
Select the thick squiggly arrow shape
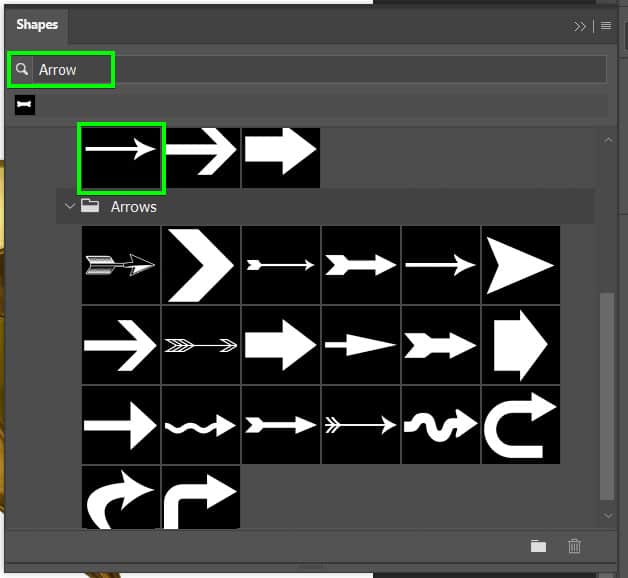440,425
